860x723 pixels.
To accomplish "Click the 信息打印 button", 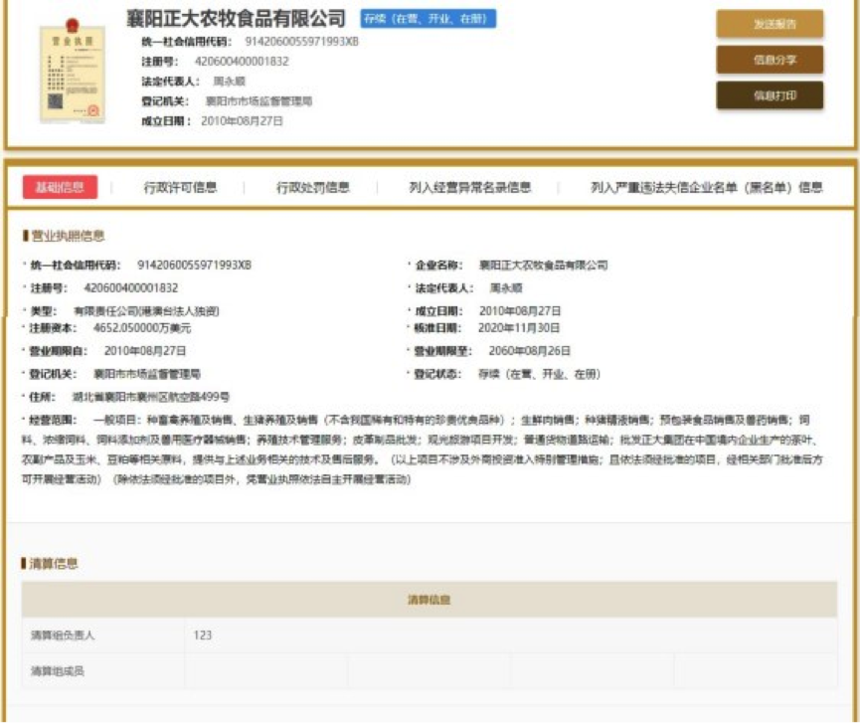I will (x=770, y=95).
